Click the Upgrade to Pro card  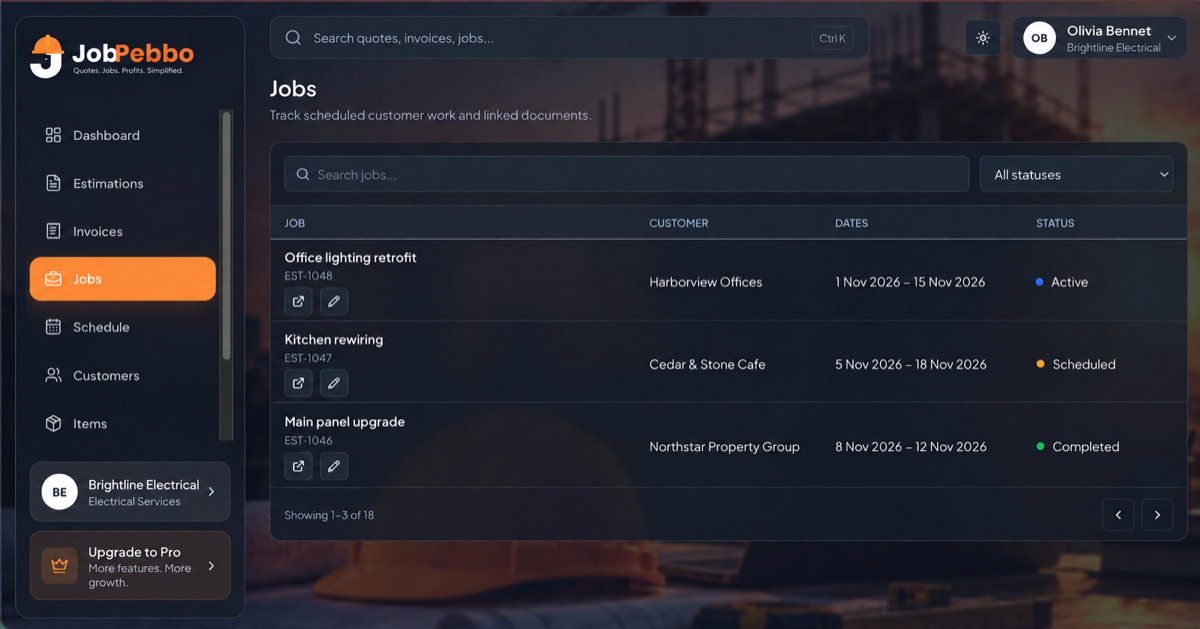point(130,566)
